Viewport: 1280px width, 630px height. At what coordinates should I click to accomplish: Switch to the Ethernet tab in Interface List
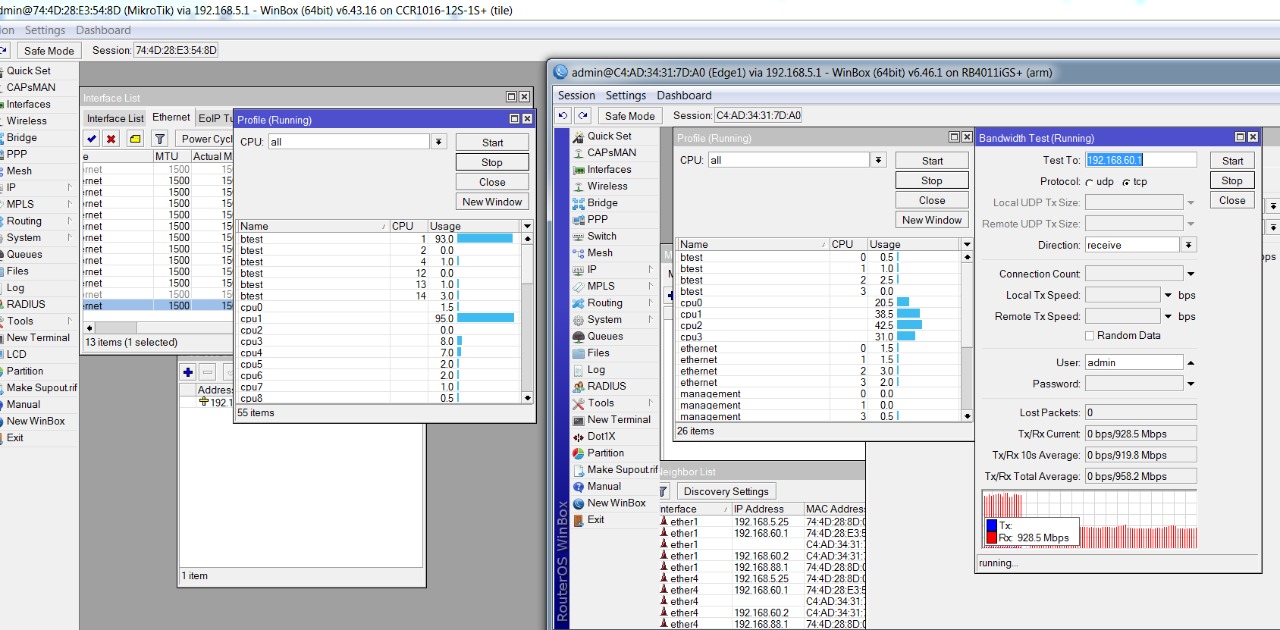171,118
